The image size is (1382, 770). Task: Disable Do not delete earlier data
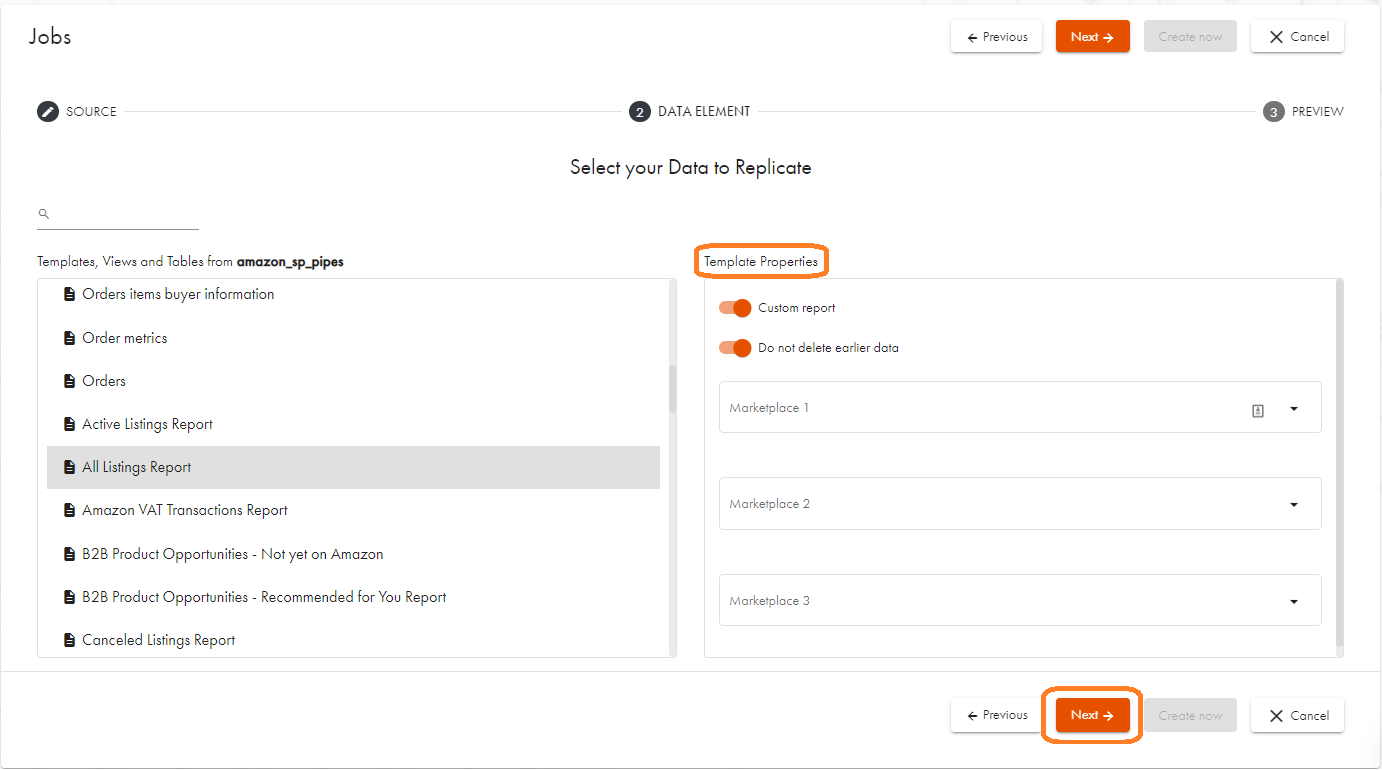pos(735,348)
